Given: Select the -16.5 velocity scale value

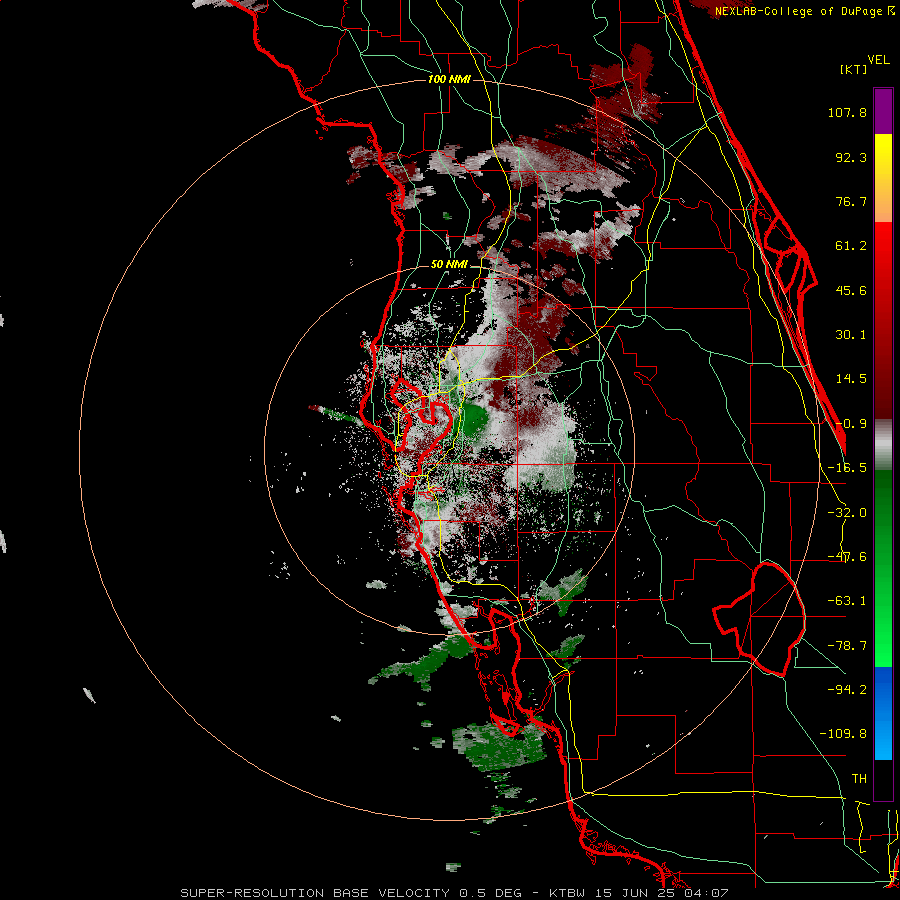Looking at the screenshot, I should 847,468.
